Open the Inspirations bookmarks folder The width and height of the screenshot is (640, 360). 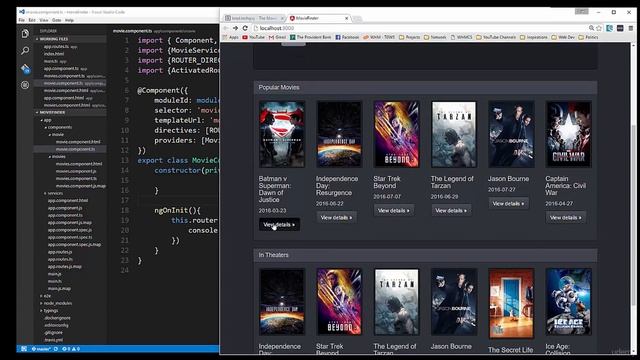coord(533,37)
